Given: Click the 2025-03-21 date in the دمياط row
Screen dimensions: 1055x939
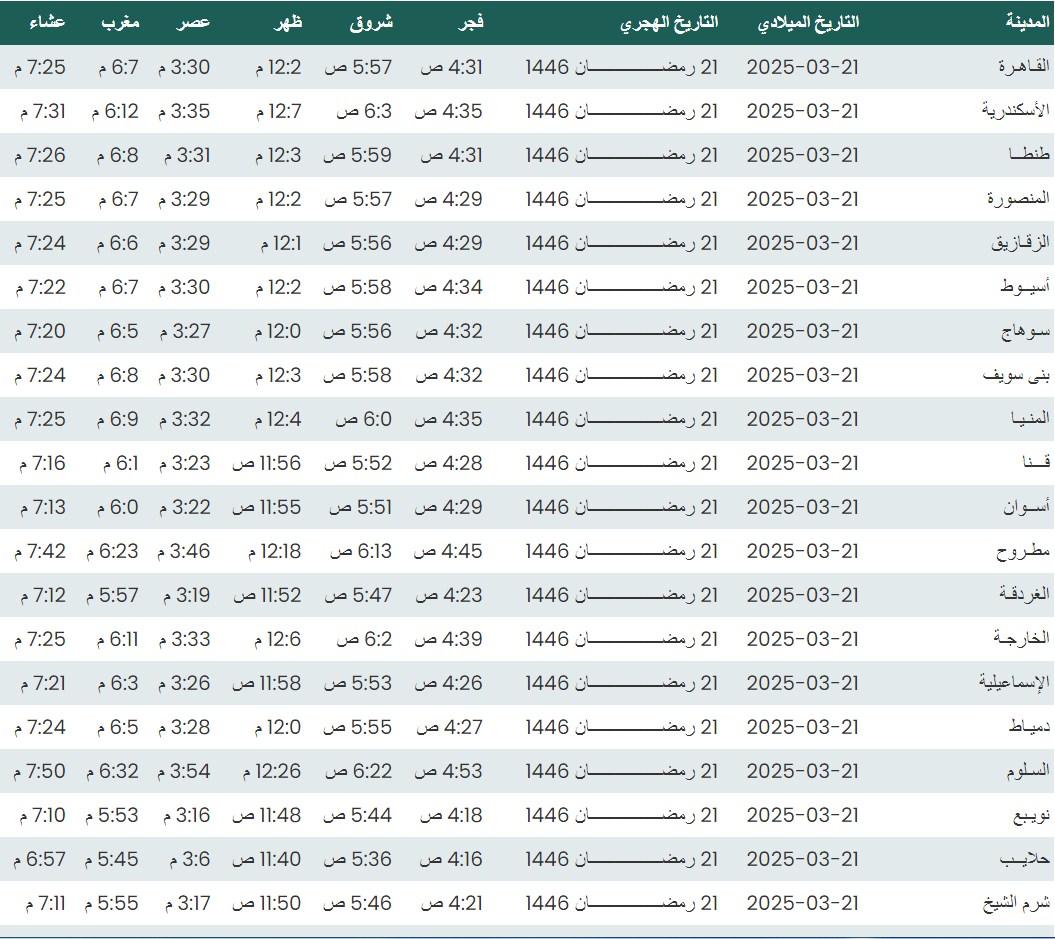Looking at the screenshot, I should 803,727.
